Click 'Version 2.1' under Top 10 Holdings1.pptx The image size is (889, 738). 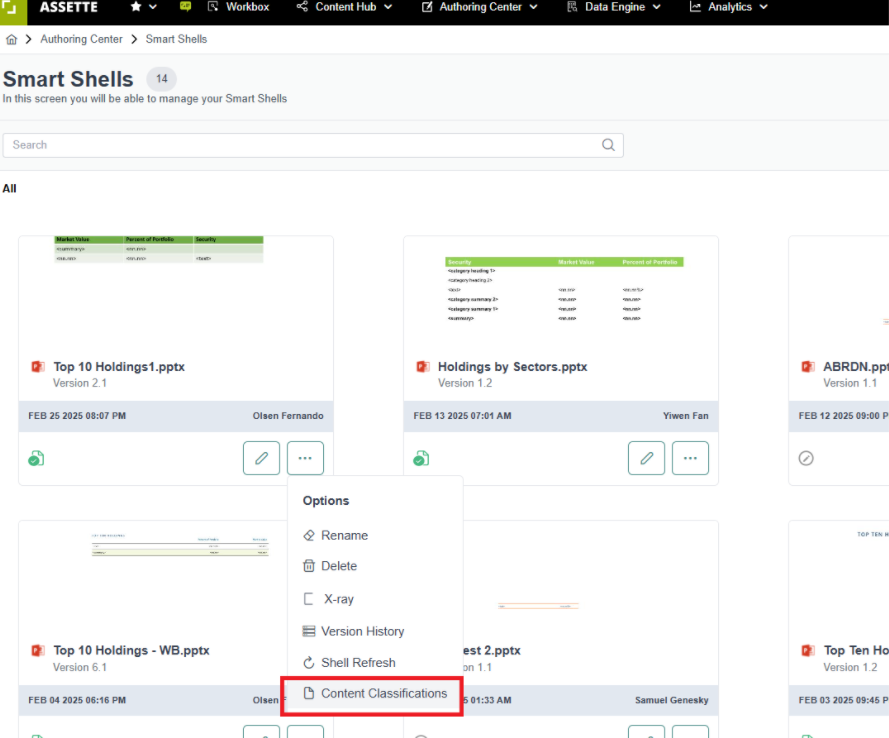point(80,383)
